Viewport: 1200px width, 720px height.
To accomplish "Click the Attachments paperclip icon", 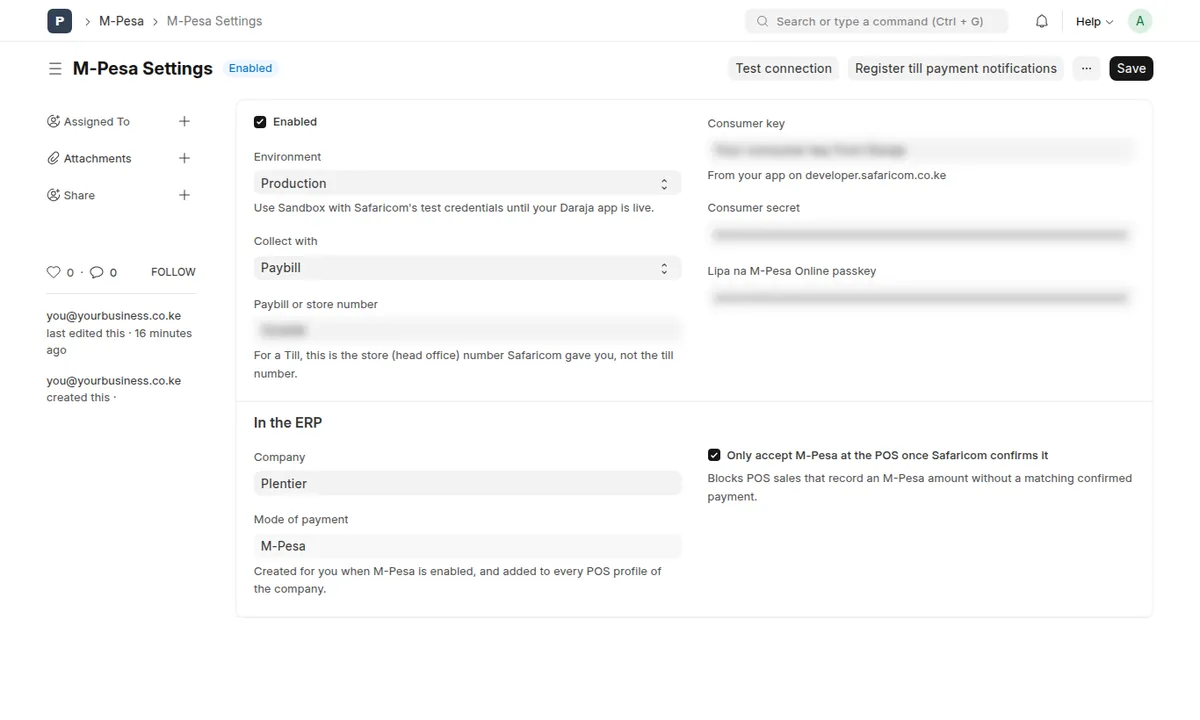I will point(54,158).
